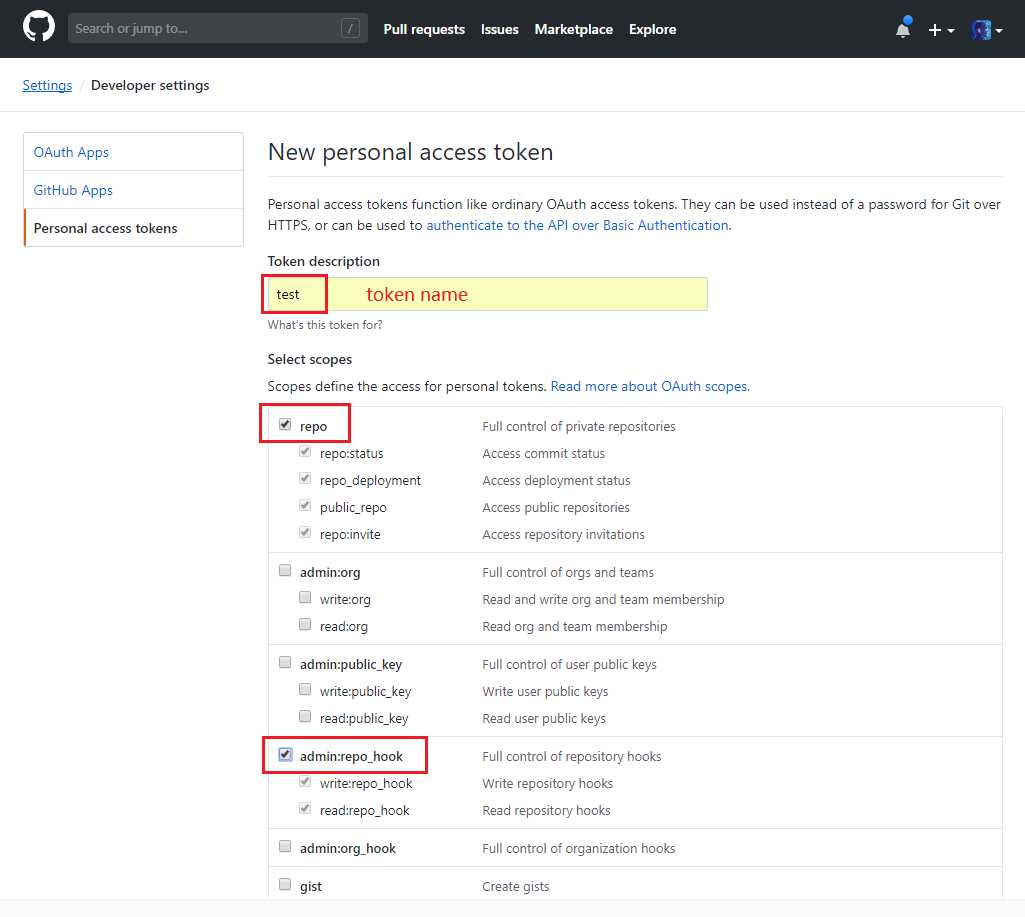The width and height of the screenshot is (1025, 917).
Task: Click the Developer settings breadcrumb text
Action: click(150, 85)
